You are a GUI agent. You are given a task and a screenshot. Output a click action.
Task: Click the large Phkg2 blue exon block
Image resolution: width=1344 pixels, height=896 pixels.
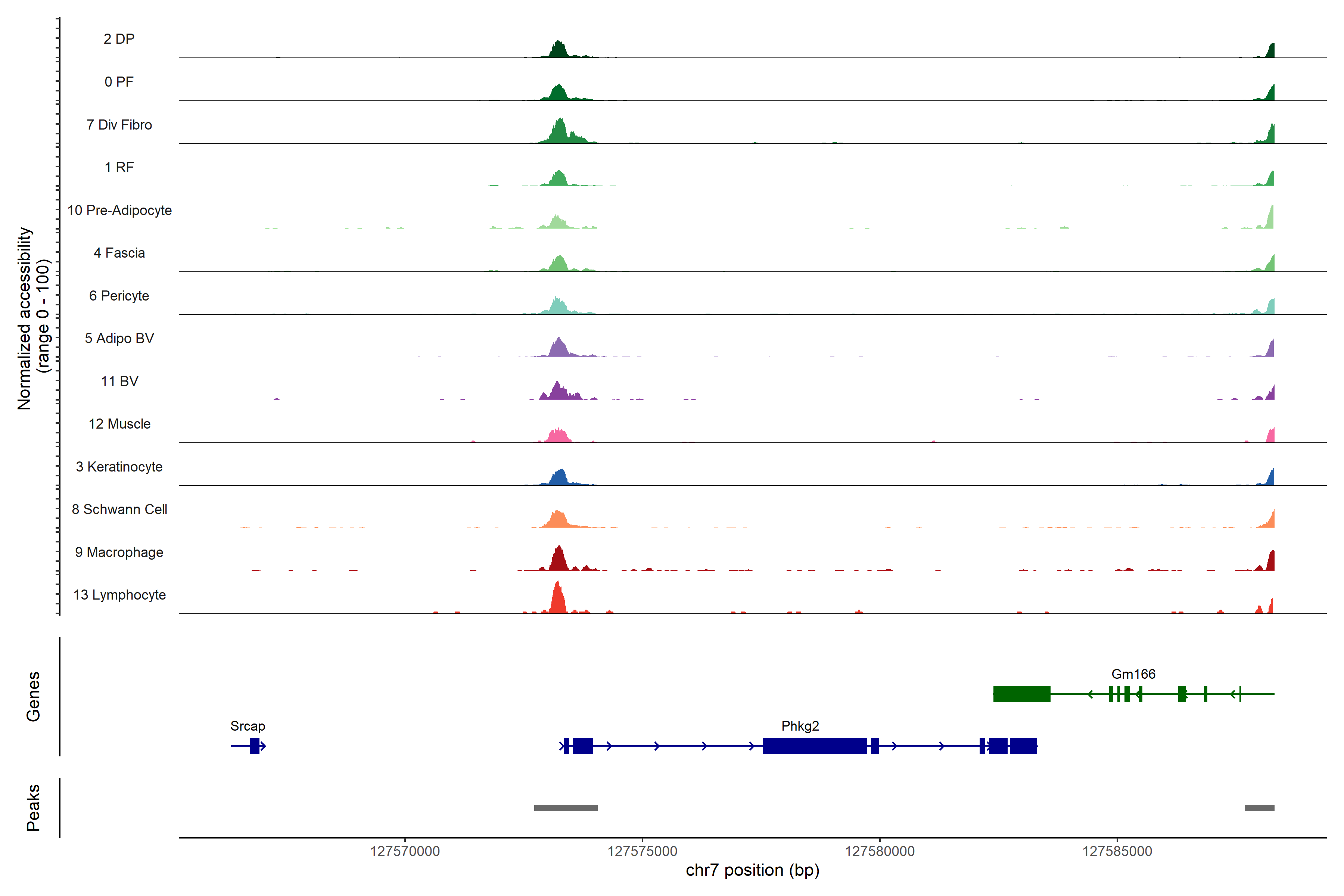(x=814, y=746)
